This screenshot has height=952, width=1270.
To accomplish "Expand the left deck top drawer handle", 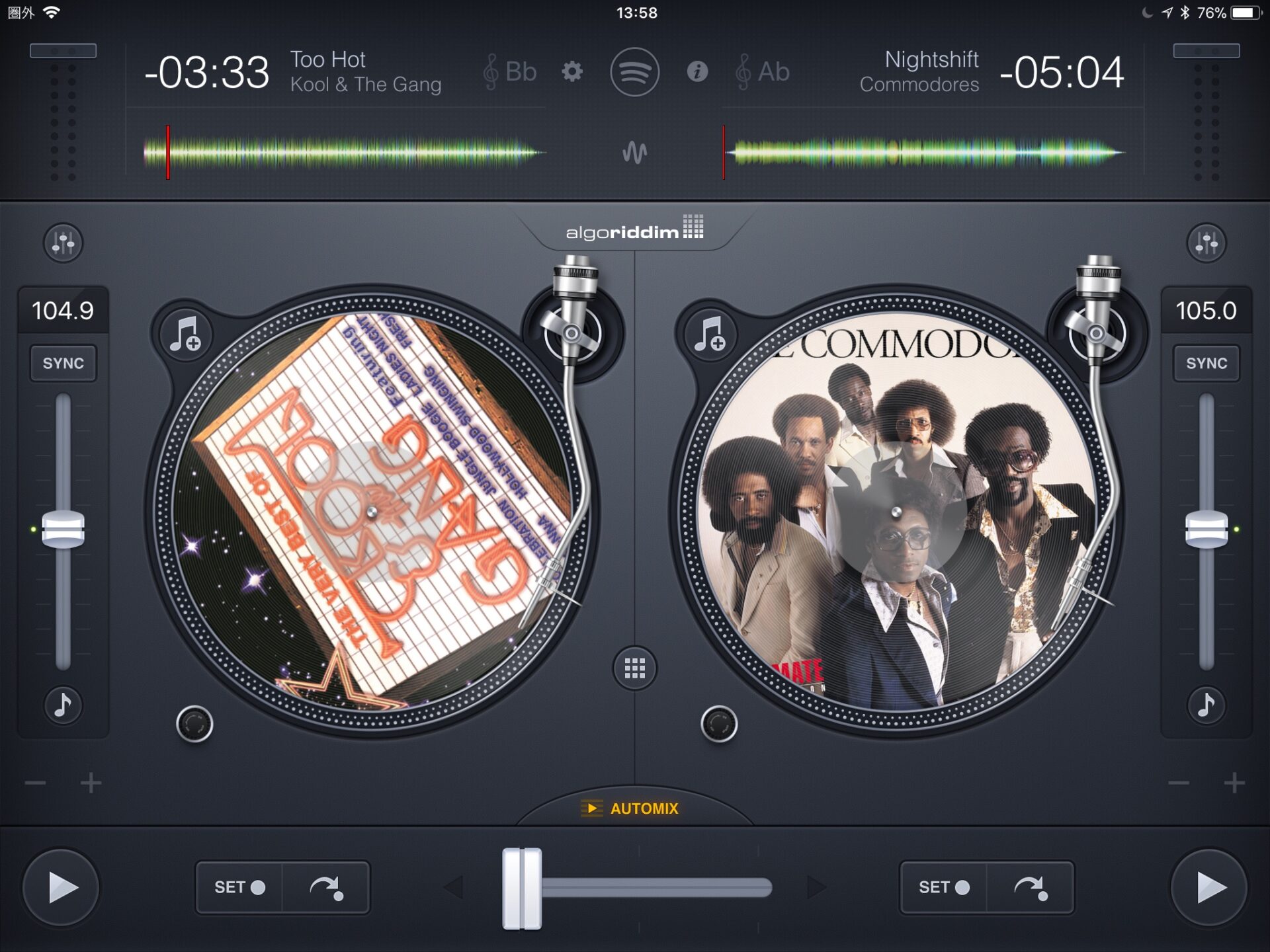I will coord(63,51).
